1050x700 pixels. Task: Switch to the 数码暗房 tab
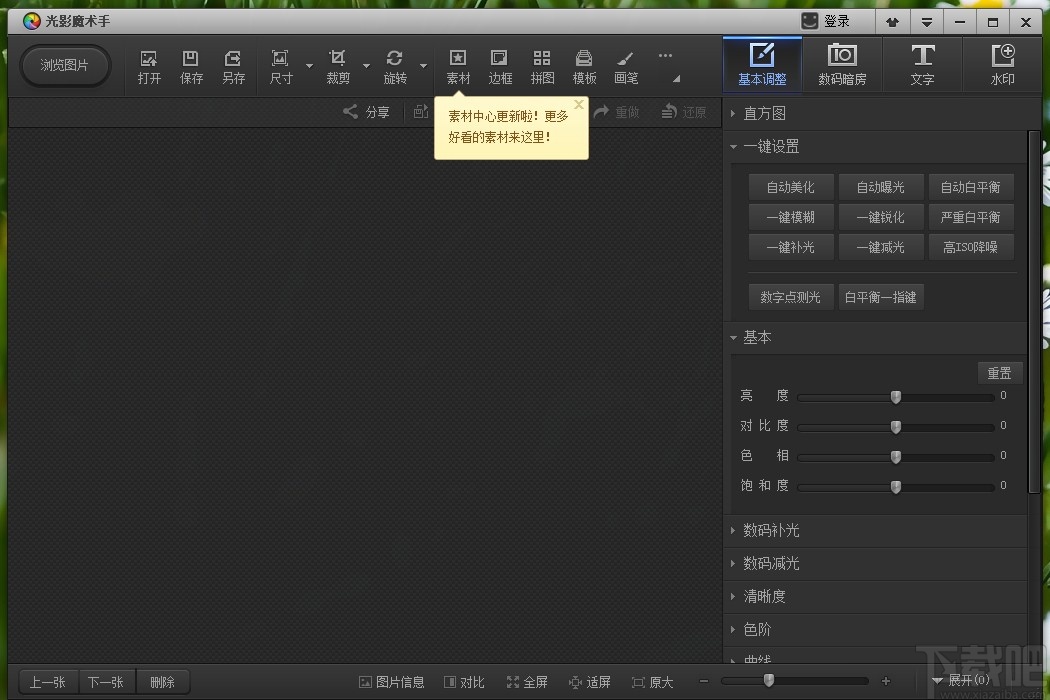click(842, 65)
